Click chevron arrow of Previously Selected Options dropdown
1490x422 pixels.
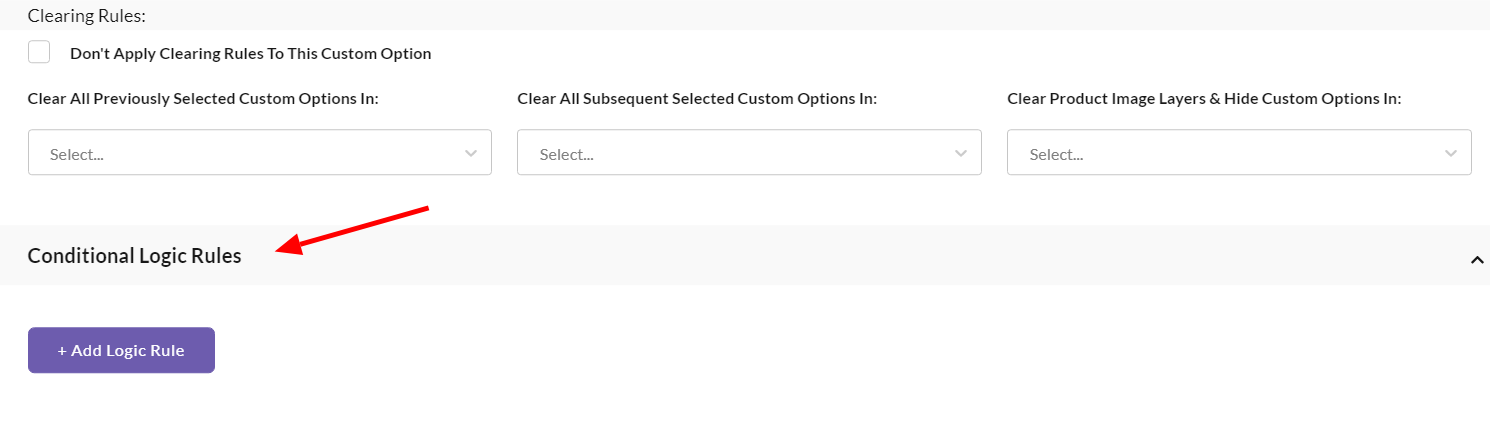(471, 153)
